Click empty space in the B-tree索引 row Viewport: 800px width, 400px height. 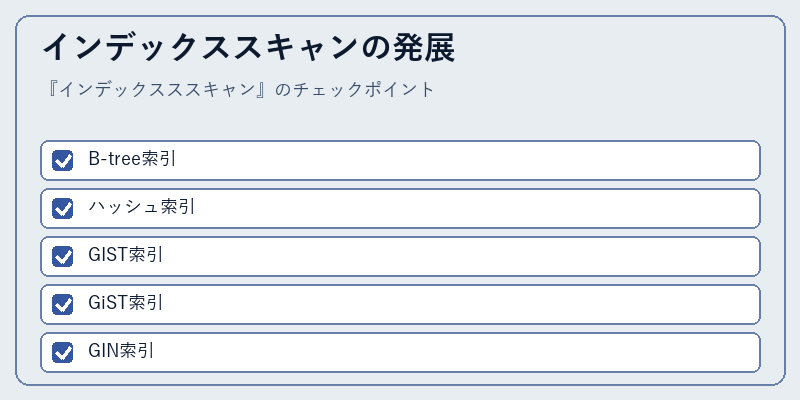click(459, 160)
